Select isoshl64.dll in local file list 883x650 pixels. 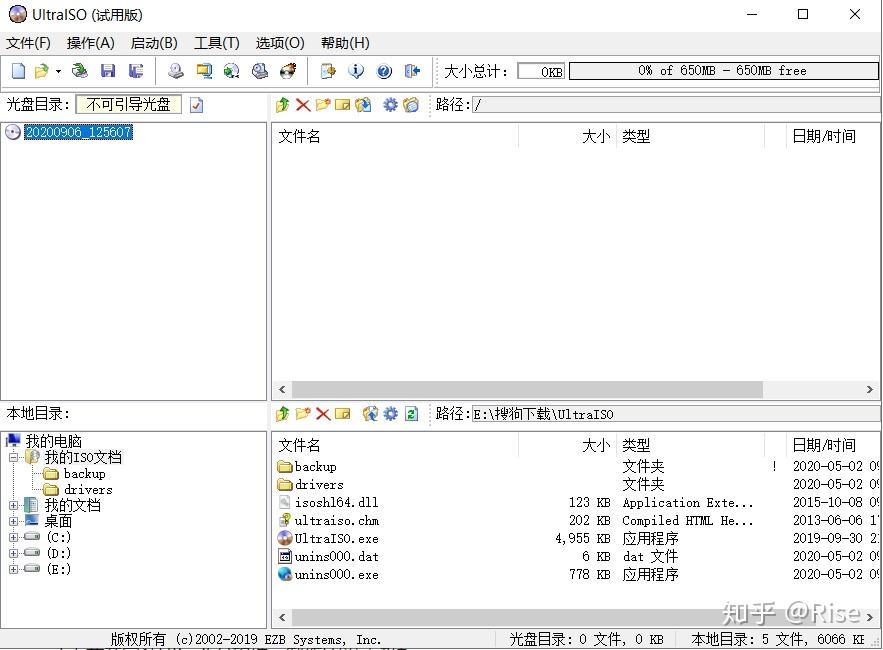tap(336, 502)
